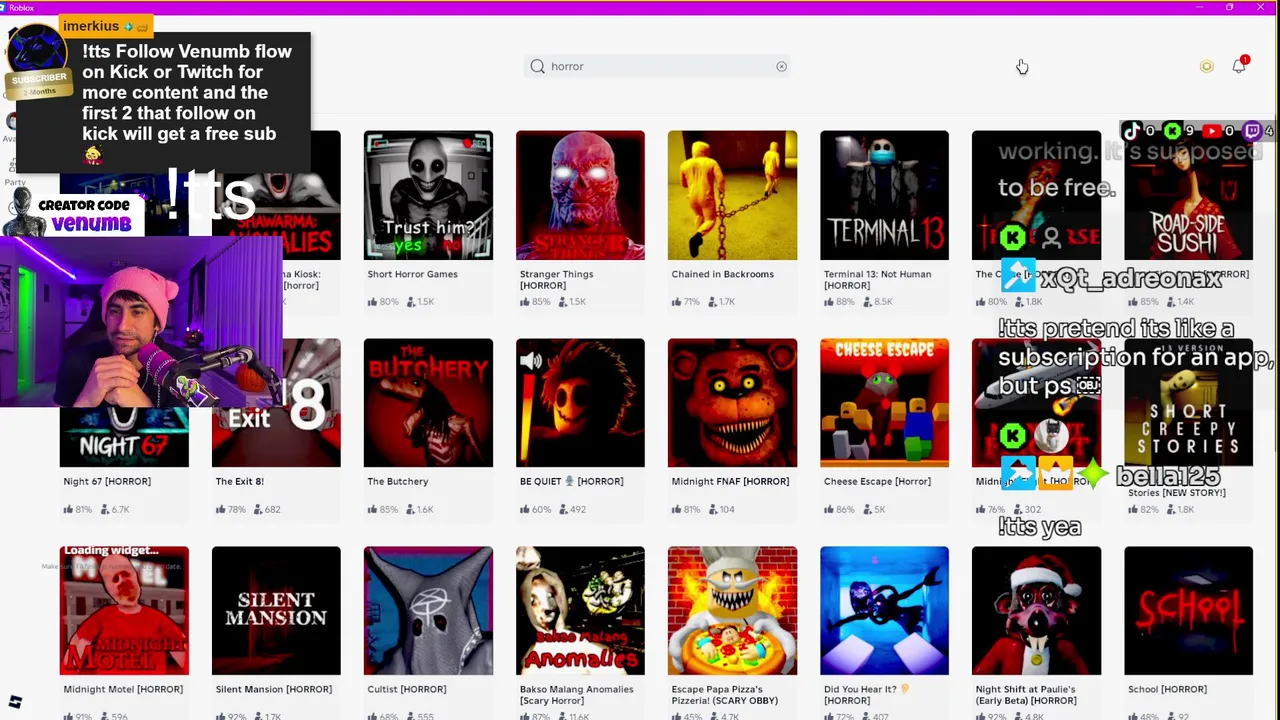Click The Butchery title text

click(397, 481)
